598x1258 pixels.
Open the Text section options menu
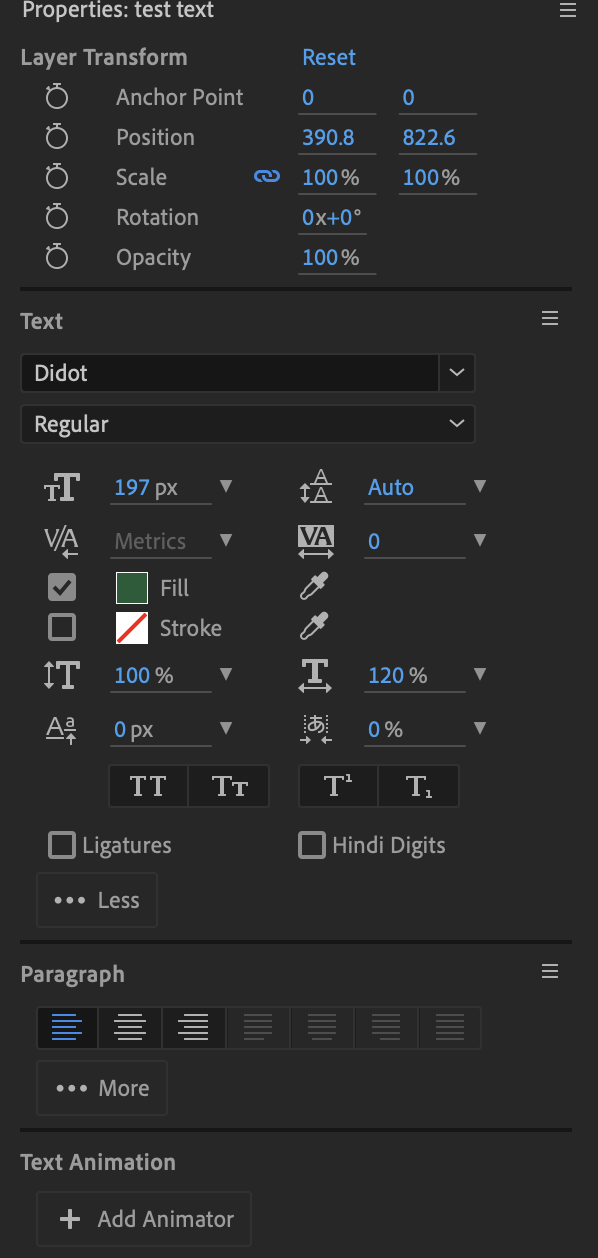549,319
